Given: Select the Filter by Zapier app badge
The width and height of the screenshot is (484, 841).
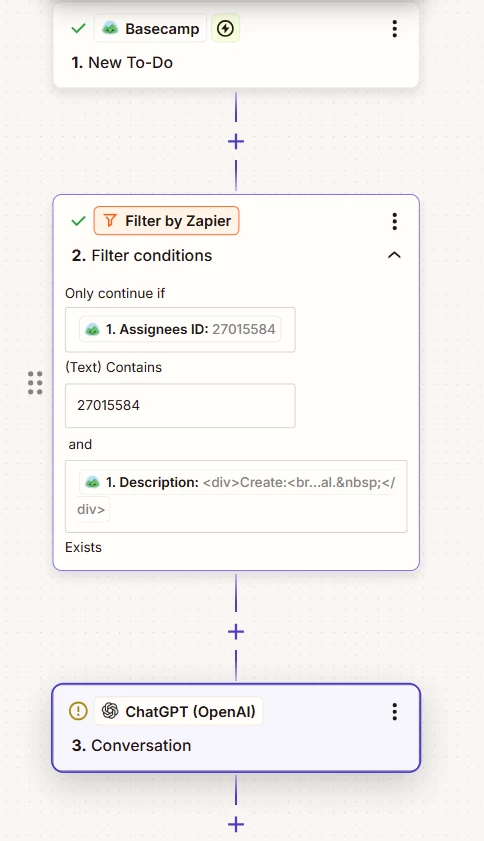Looking at the screenshot, I should coord(166,221).
